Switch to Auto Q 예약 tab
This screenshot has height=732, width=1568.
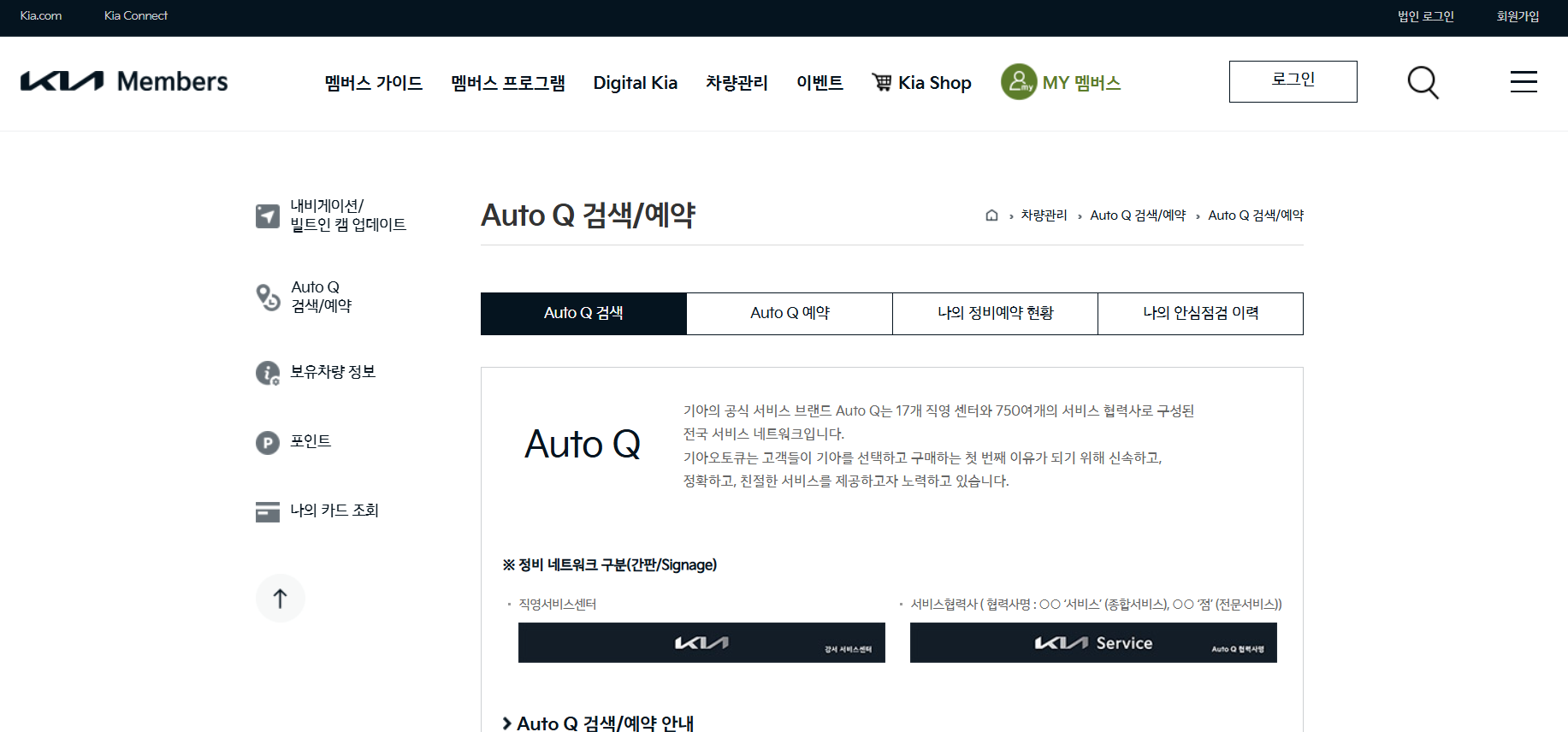pyautogui.click(x=790, y=313)
